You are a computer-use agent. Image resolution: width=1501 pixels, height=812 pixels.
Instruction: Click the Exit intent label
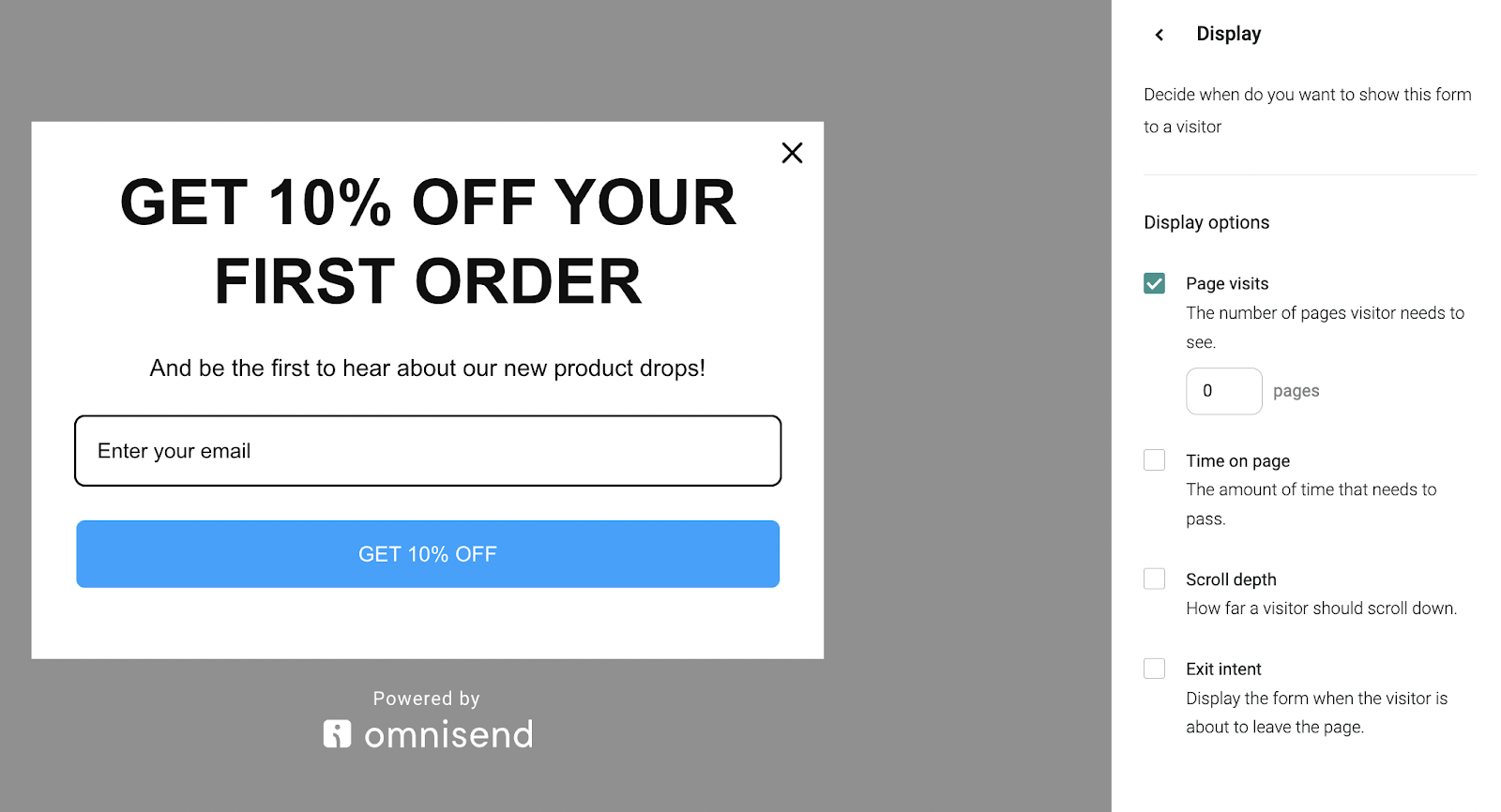(x=1223, y=669)
